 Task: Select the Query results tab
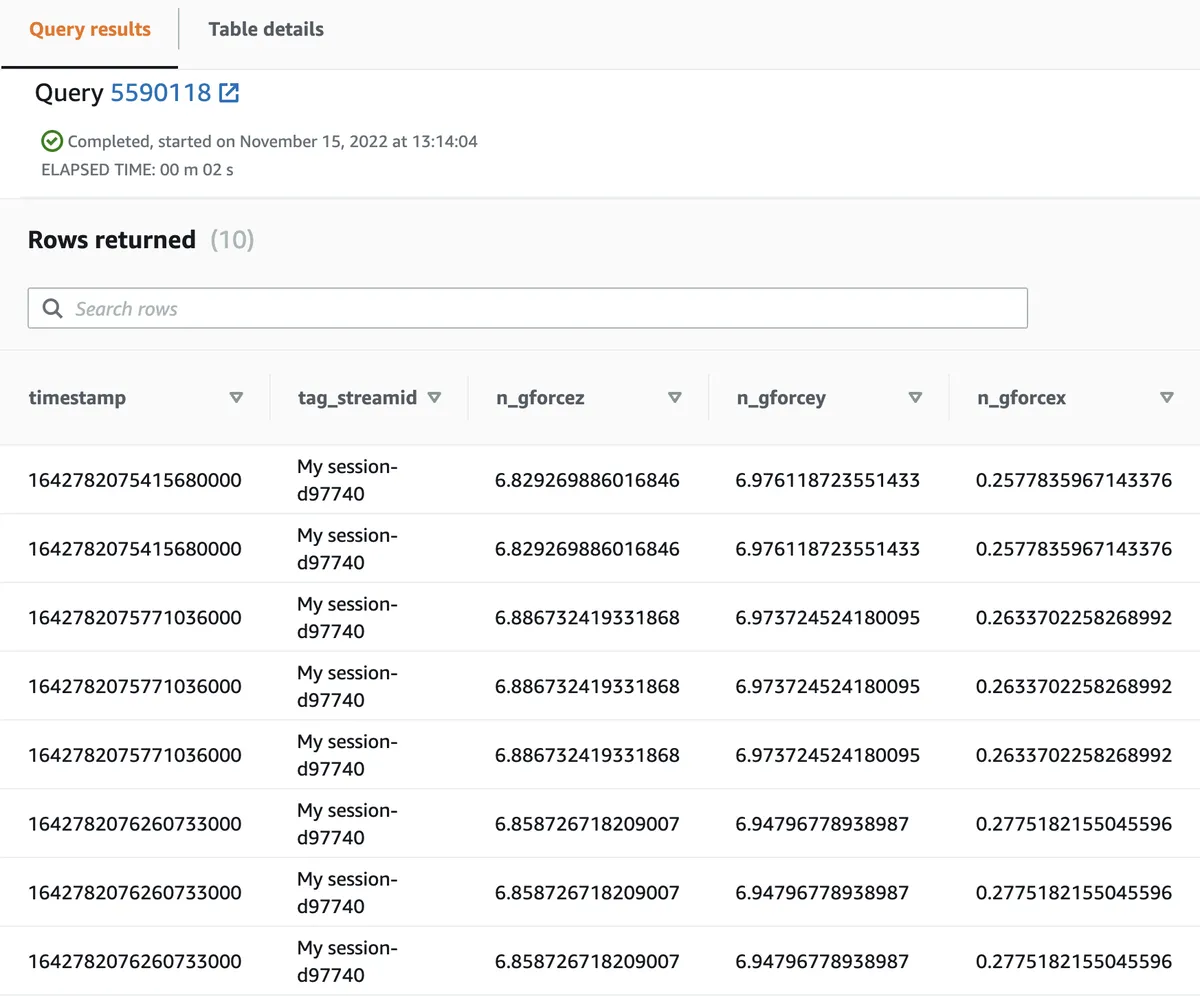pos(89,29)
